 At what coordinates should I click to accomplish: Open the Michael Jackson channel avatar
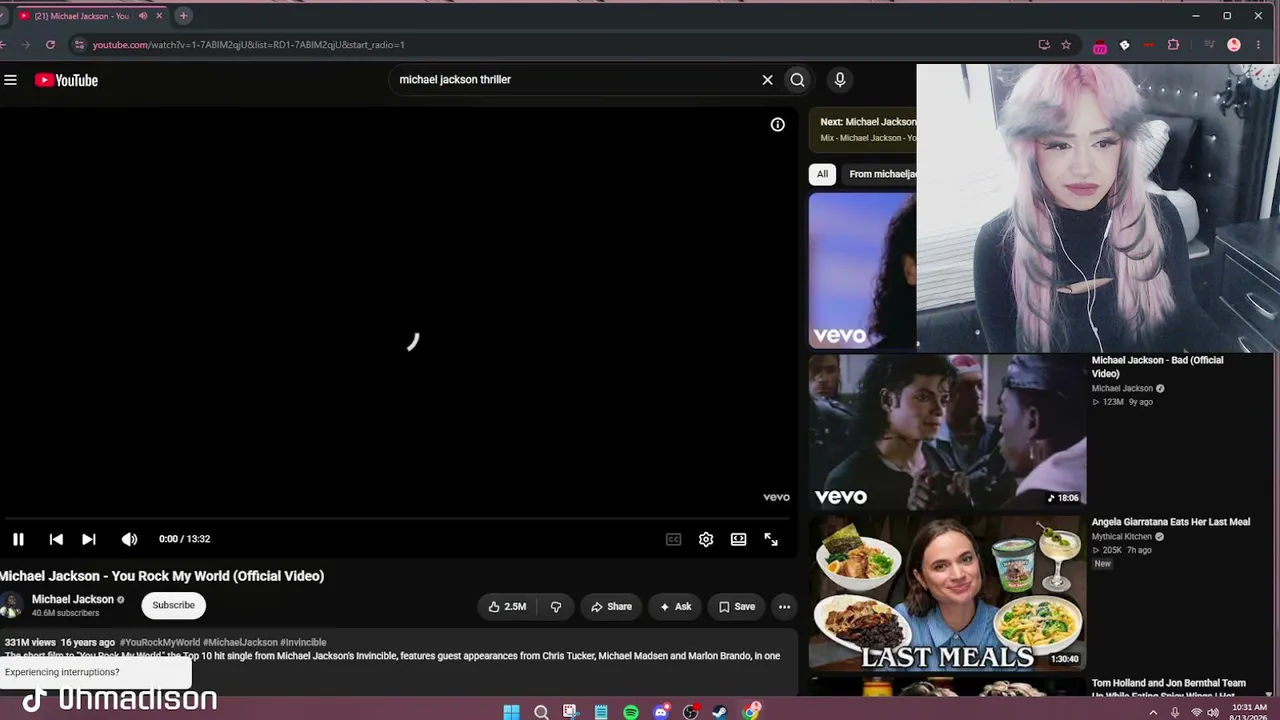[11, 605]
